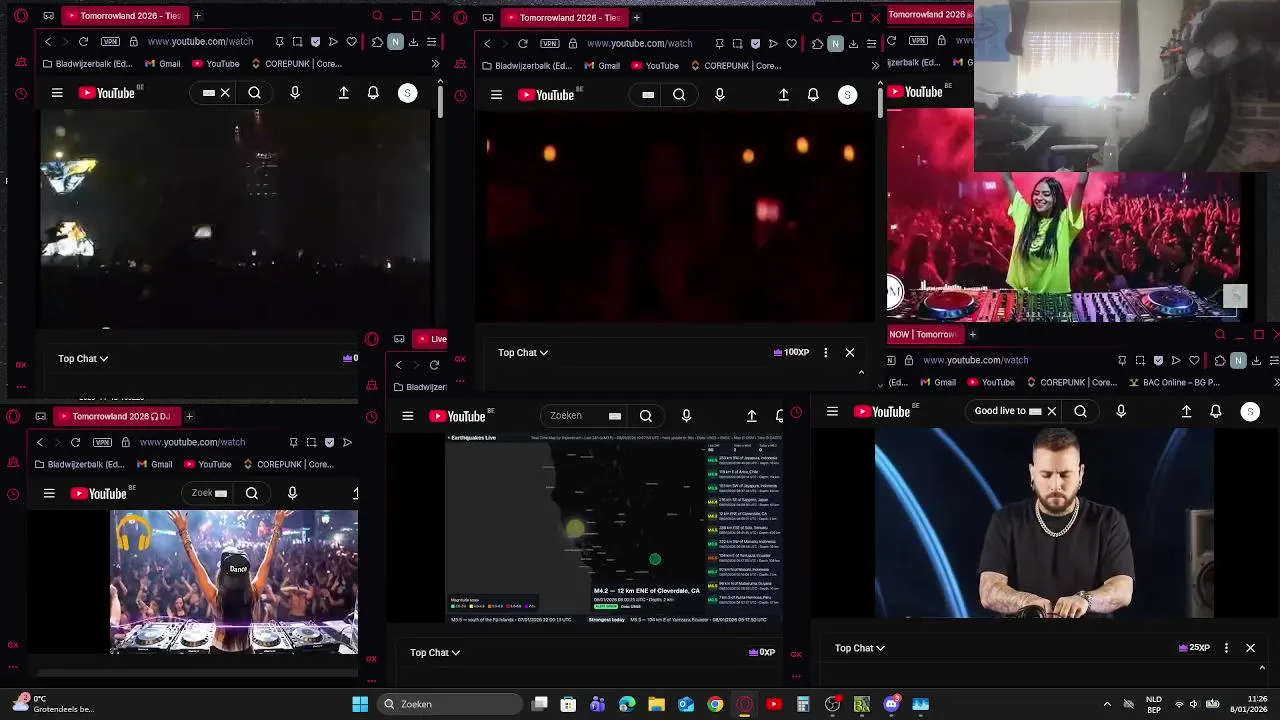Open YouTube guide menu in dark-stage window
Screen dimensions: 1280x720
click(x=57, y=93)
